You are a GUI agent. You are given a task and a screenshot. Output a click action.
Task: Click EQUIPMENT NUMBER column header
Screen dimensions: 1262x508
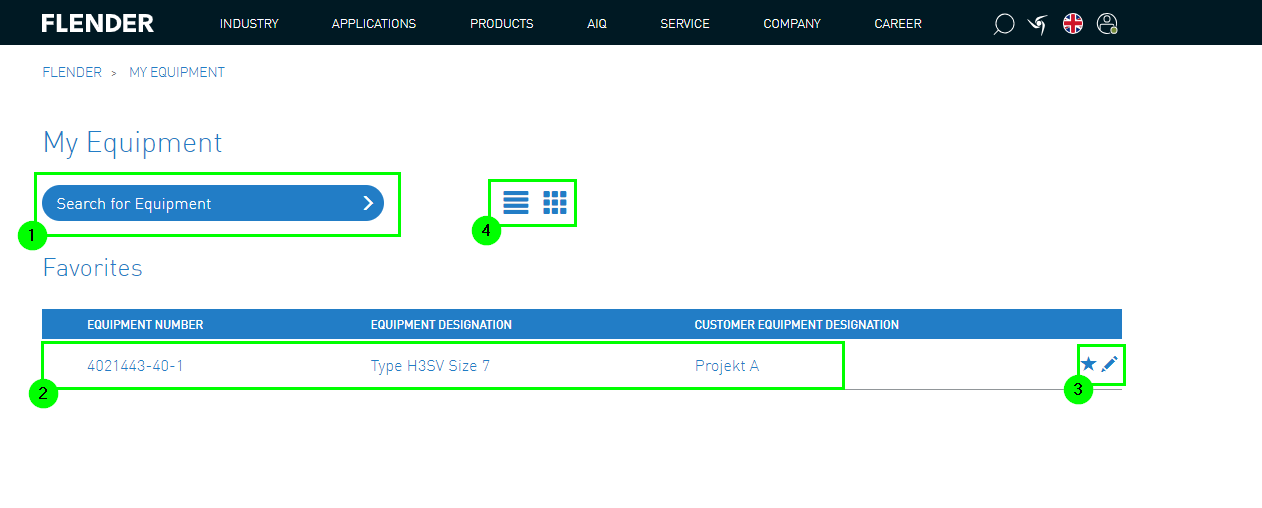click(145, 325)
